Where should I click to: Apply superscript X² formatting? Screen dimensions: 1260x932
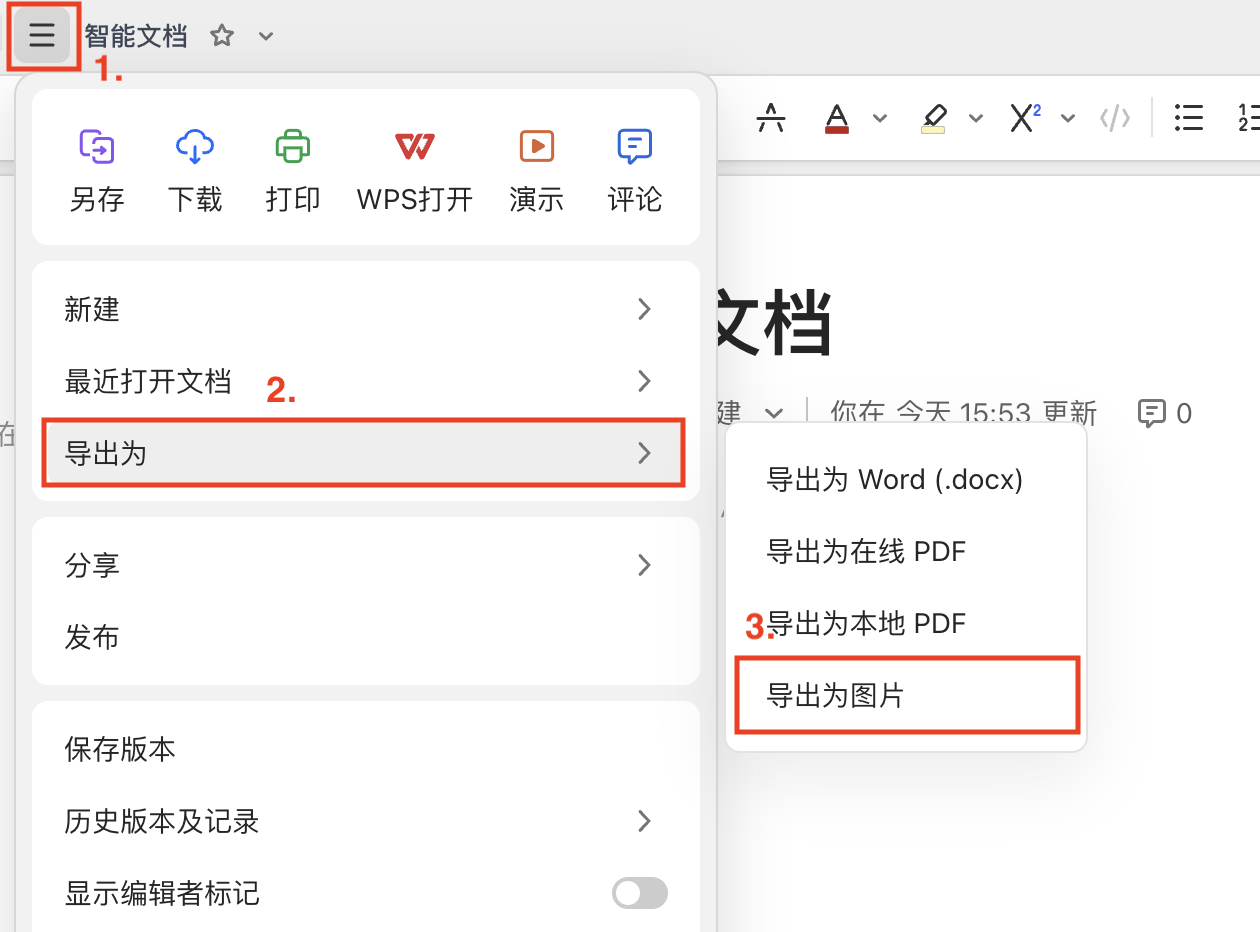pos(1025,118)
